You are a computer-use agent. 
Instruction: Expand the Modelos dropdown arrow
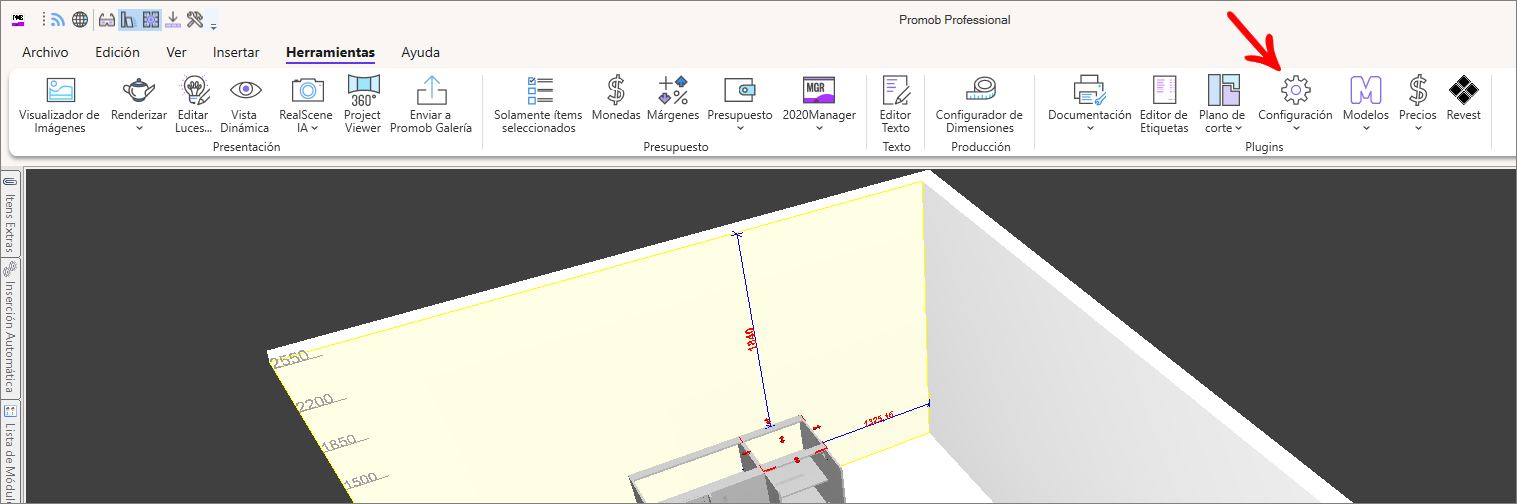[x=1366, y=128]
